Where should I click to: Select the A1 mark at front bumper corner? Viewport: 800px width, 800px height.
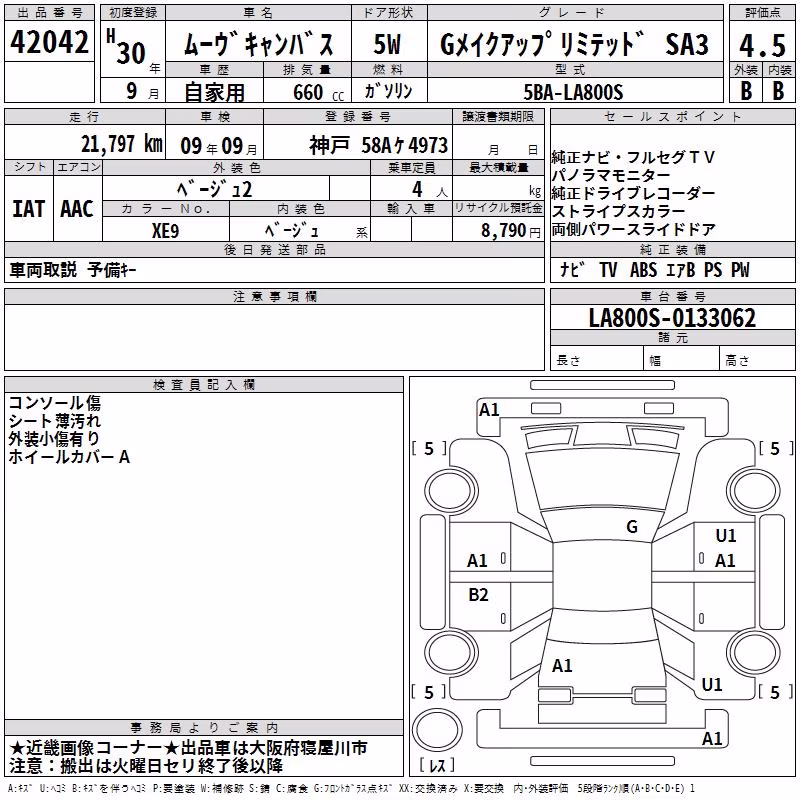[x=489, y=410]
